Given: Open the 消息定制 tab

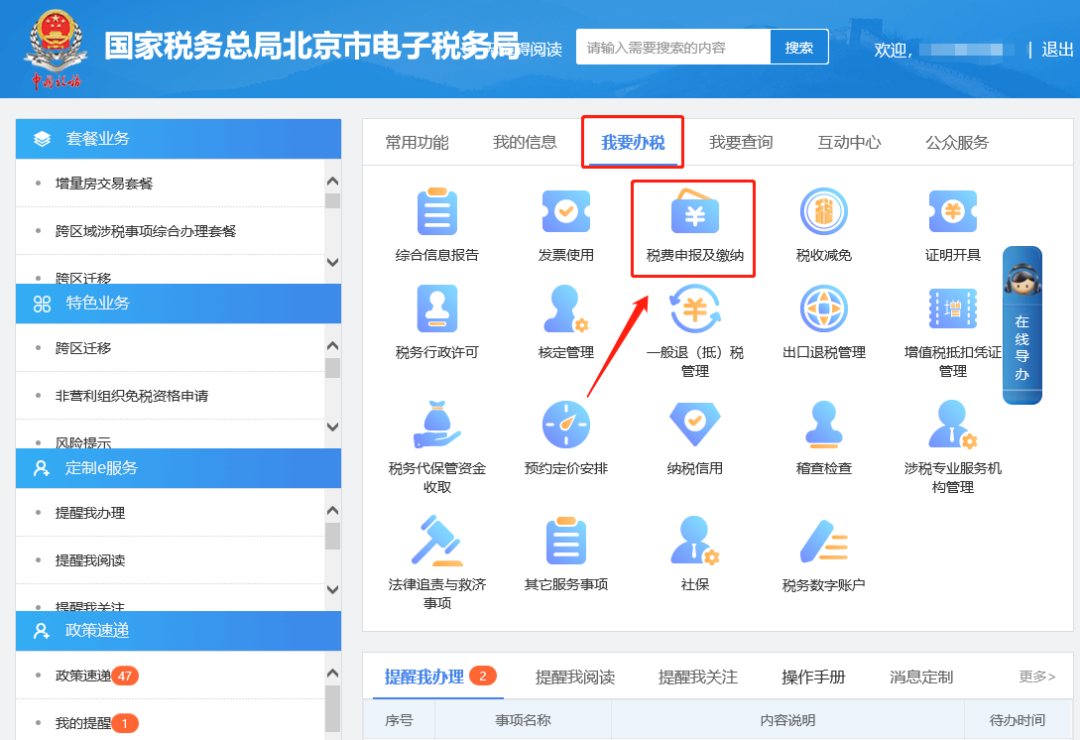Looking at the screenshot, I should pyautogui.click(x=922, y=677).
